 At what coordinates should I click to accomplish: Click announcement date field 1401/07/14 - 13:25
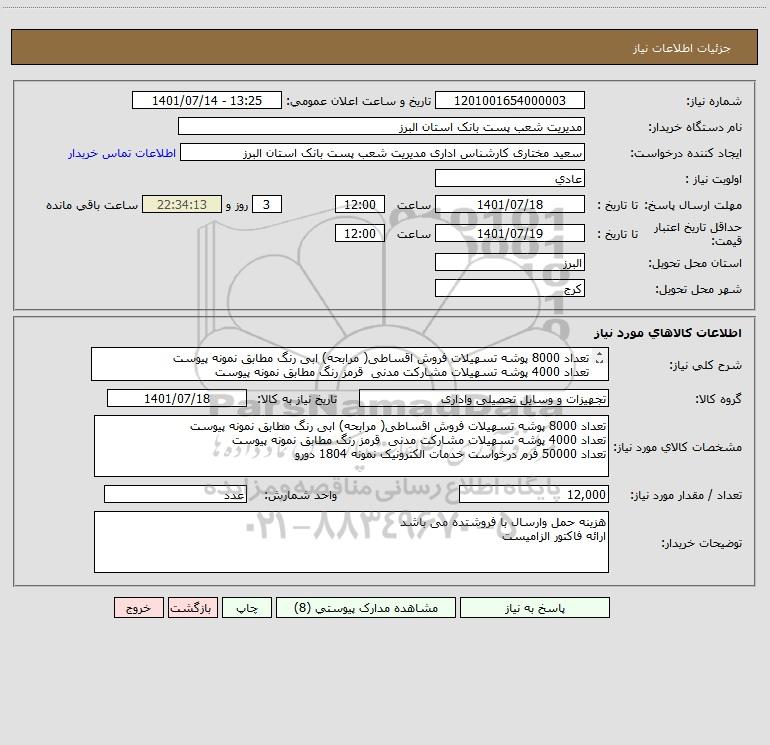(x=207, y=100)
